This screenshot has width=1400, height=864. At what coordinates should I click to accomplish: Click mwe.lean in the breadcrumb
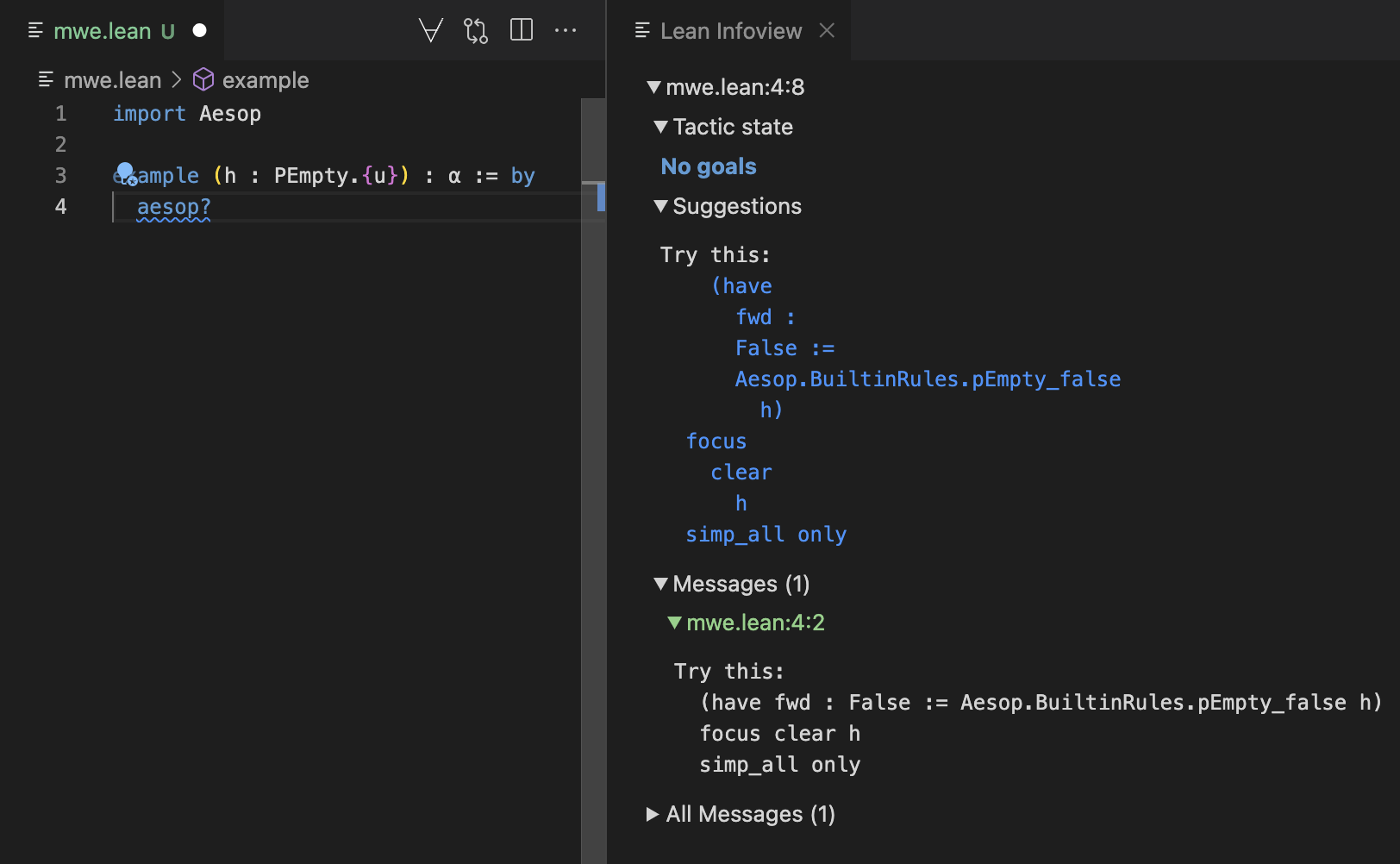click(113, 80)
